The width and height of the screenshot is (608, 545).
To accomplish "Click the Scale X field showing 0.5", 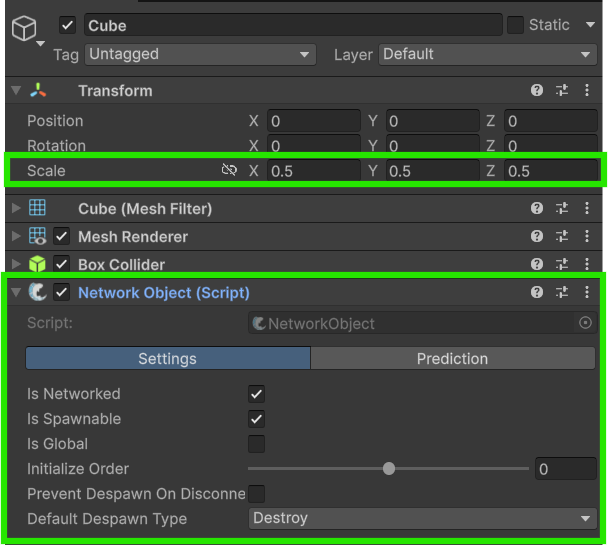I will [x=314, y=171].
